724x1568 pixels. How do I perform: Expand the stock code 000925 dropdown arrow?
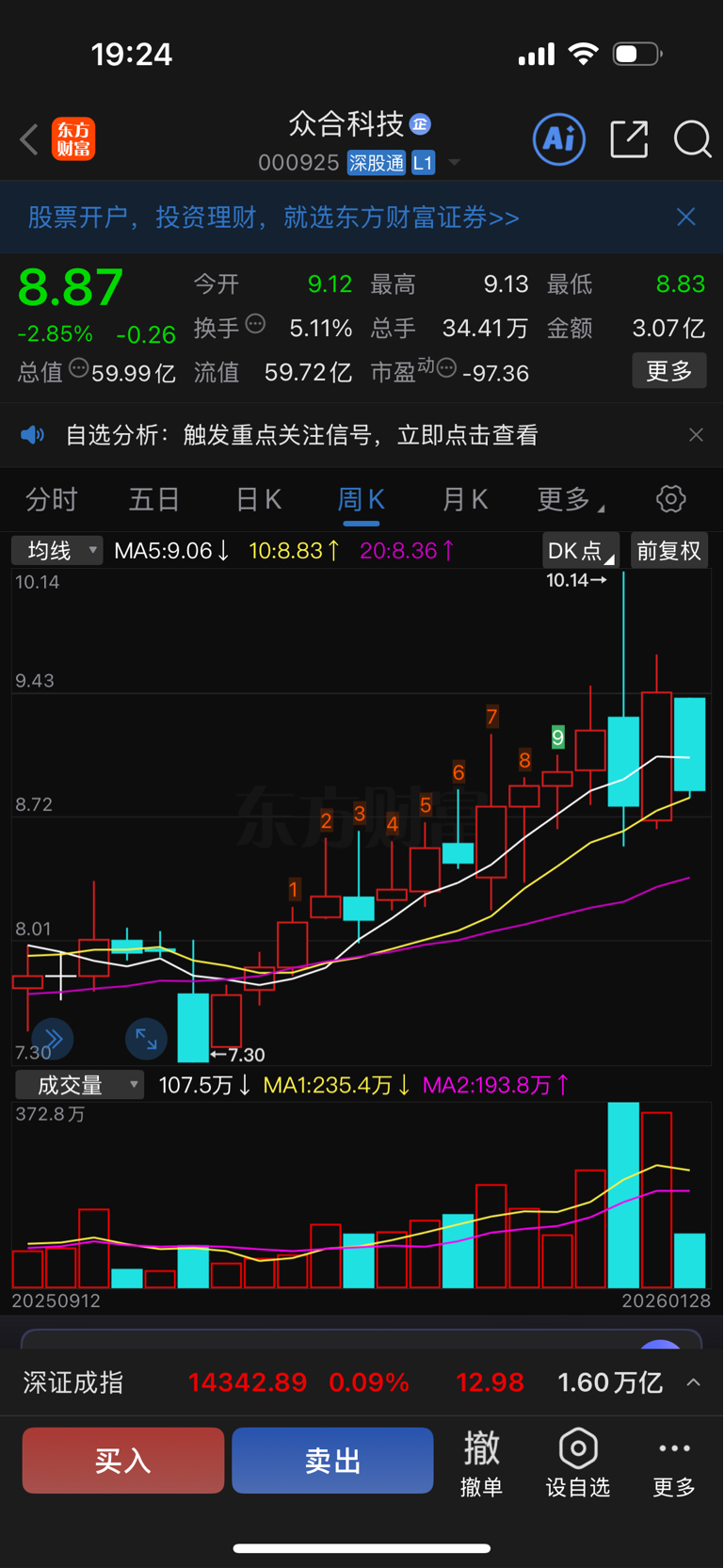coord(455,163)
